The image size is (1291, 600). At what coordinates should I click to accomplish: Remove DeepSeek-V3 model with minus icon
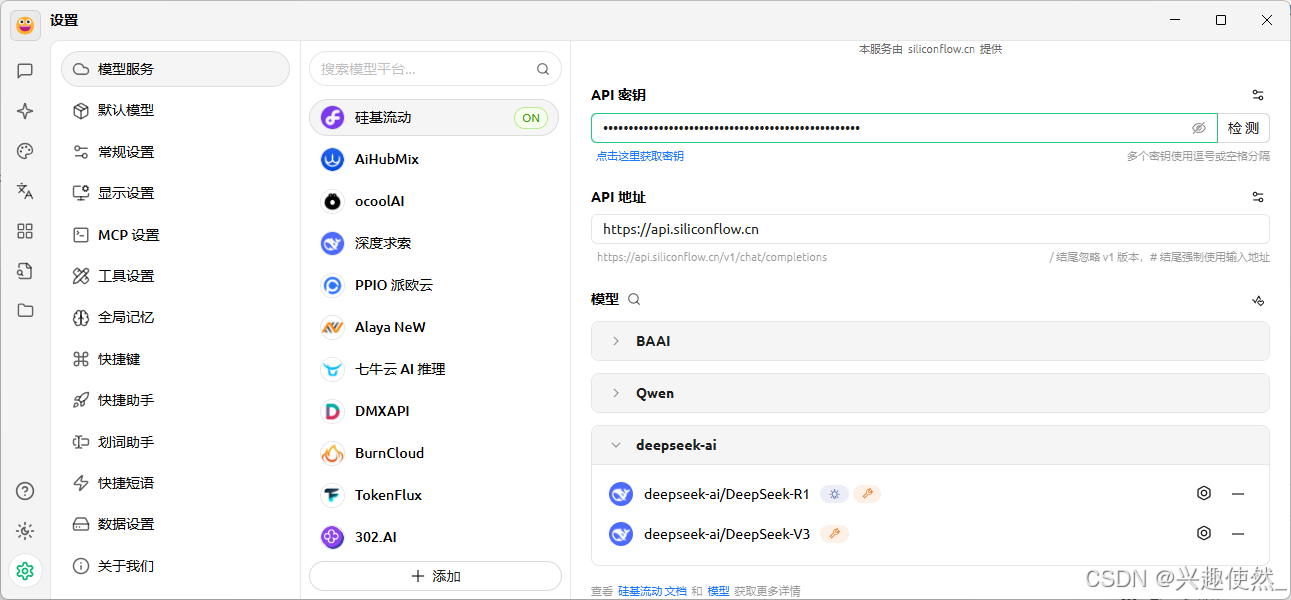1238,533
